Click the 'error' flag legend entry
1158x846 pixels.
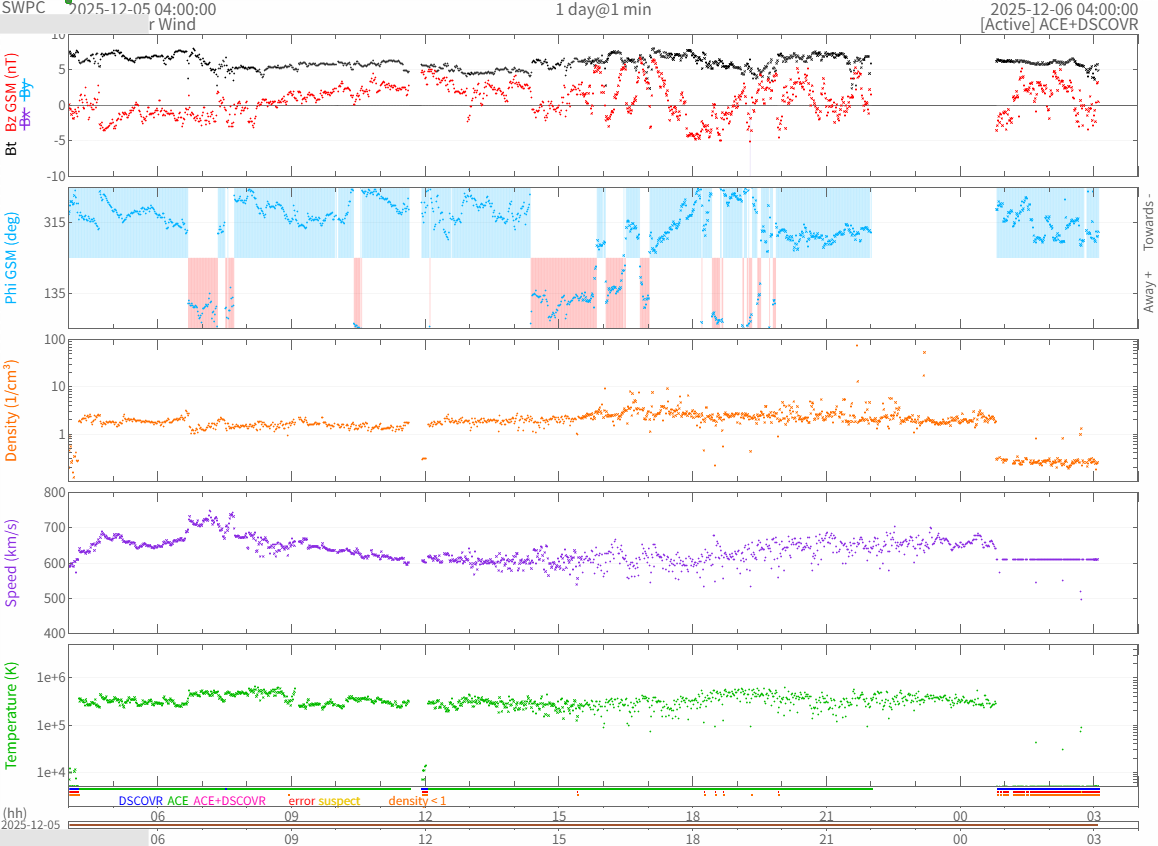[x=301, y=801]
